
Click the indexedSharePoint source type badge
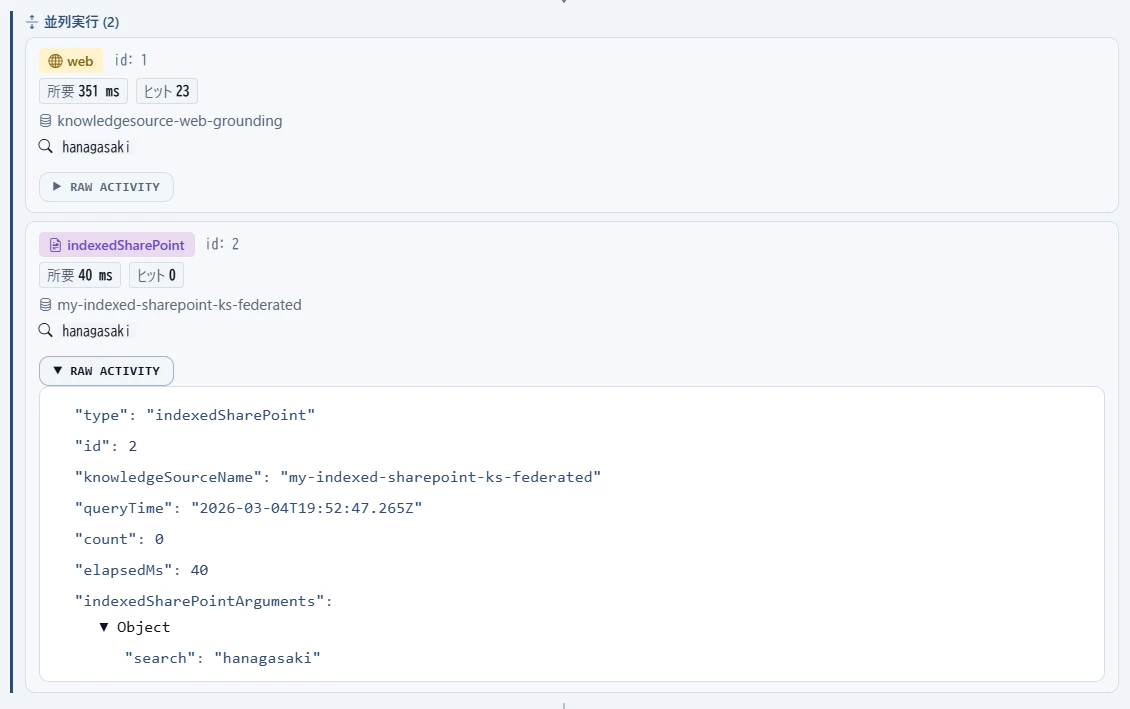tap(117, 245)
